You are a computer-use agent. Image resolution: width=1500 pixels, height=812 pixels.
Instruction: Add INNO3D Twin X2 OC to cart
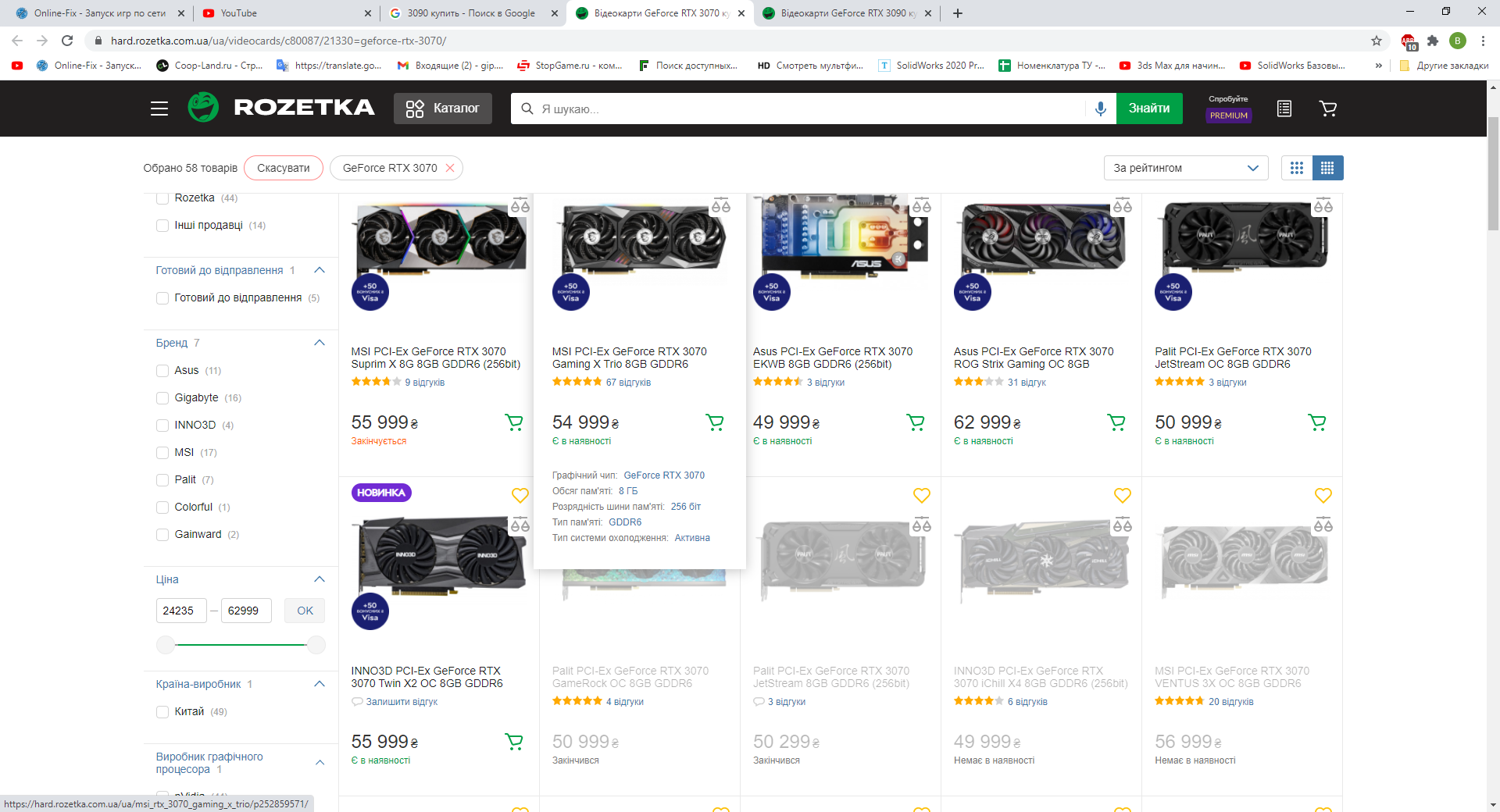[x=514, y=742]
